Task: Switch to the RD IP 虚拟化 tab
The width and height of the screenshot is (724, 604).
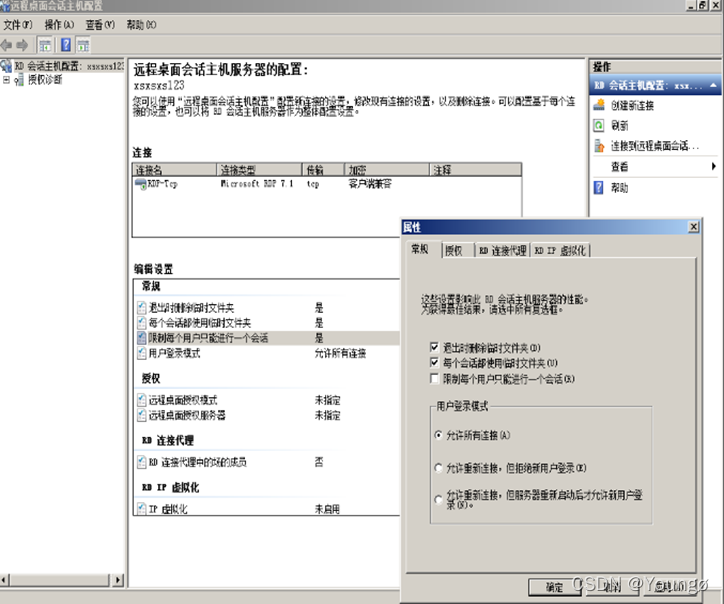Action: tap(560, 251)
